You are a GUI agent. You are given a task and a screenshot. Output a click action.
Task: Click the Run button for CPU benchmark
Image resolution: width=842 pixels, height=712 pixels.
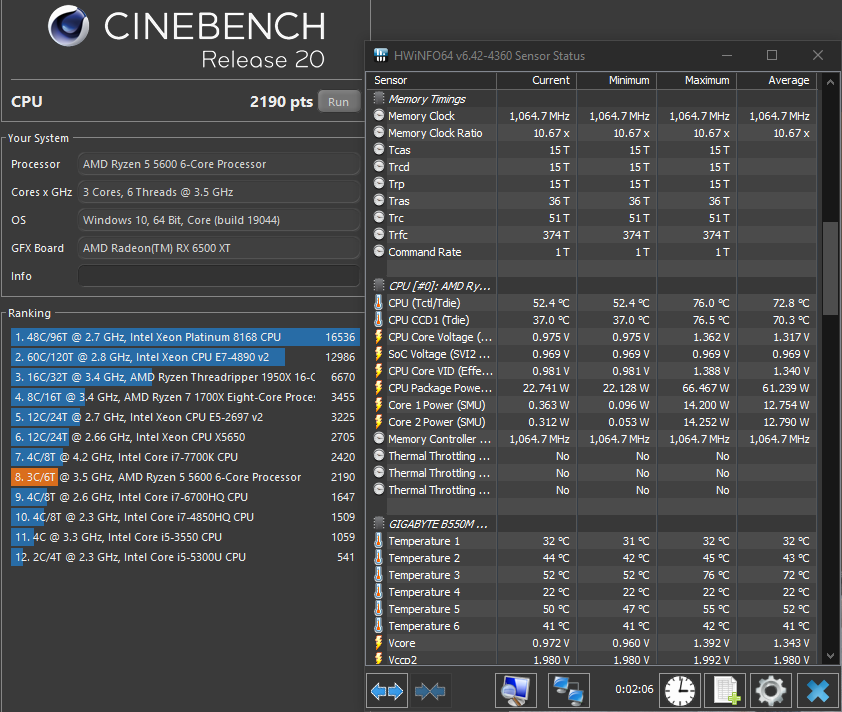click(339, 101)
